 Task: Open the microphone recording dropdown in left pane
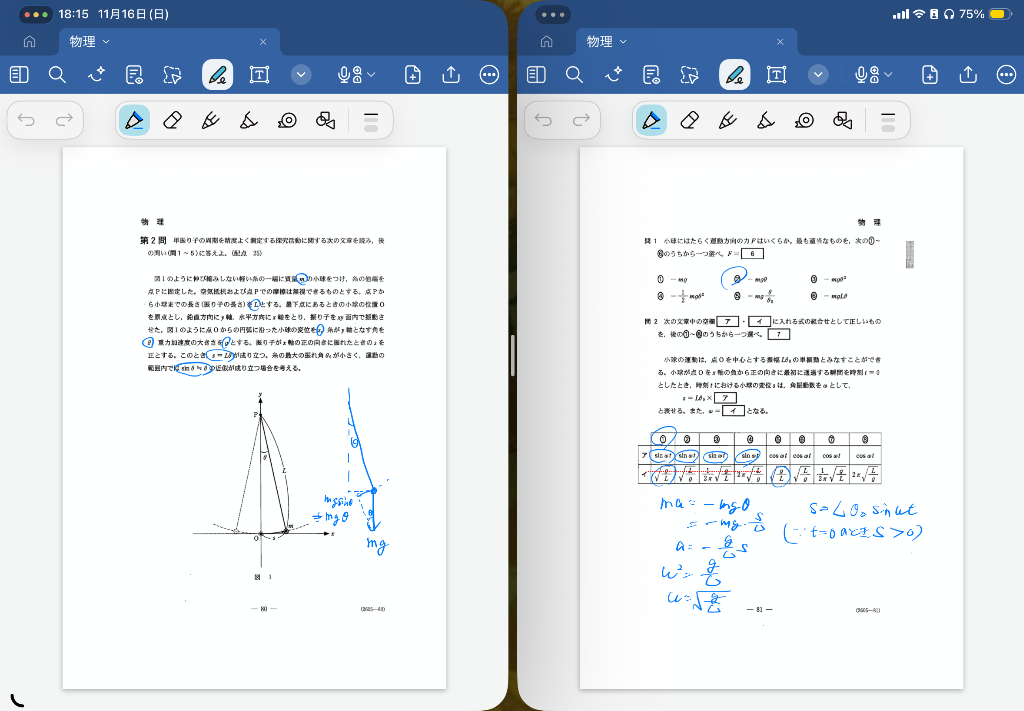pyautogui.click(x=357, y=75)
